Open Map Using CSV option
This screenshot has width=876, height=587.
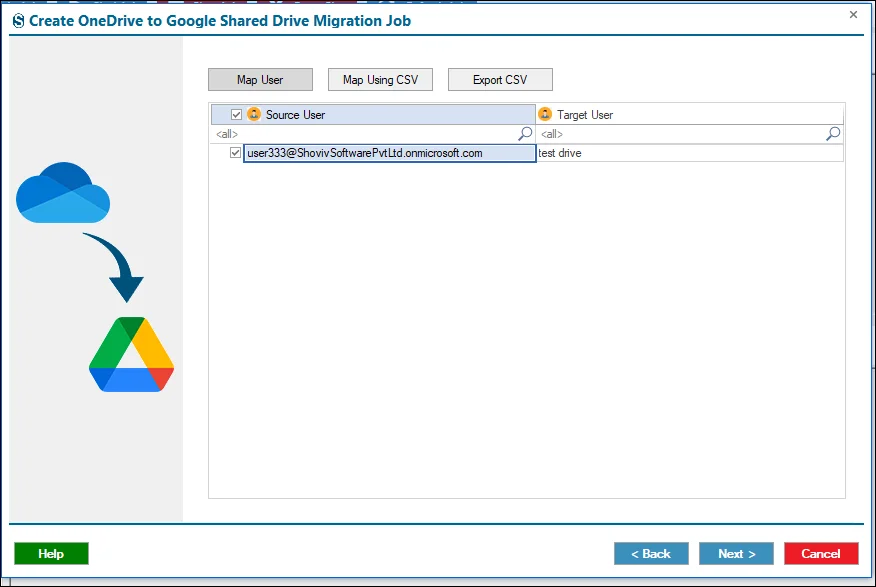tap(380, 79)
